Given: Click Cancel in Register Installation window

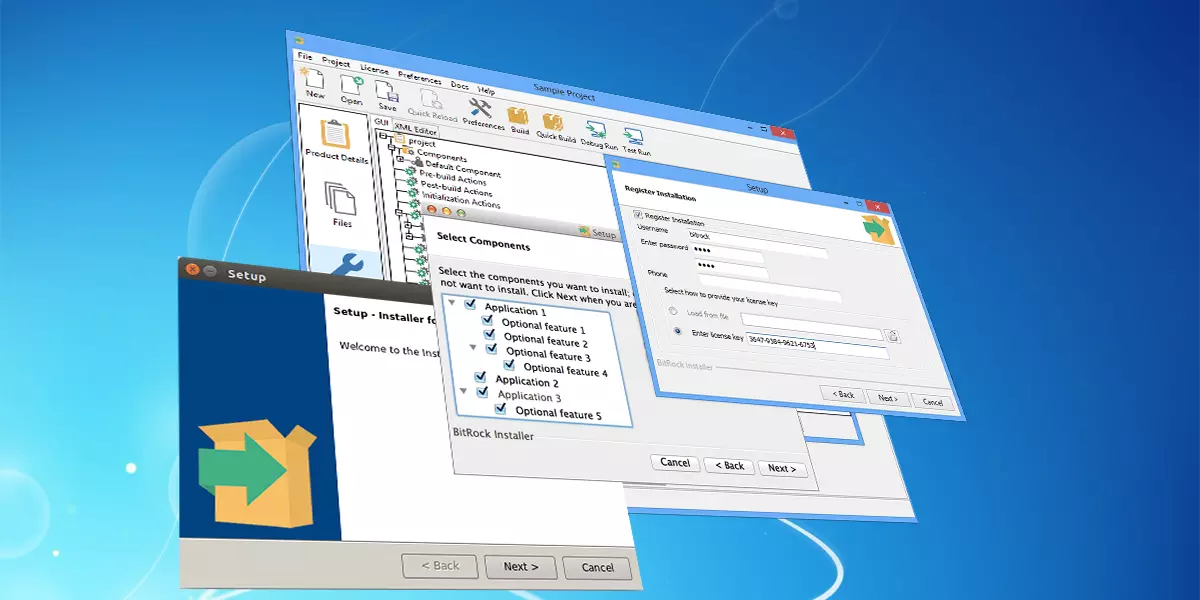Looking at the screenshot, I should [932, 402].
